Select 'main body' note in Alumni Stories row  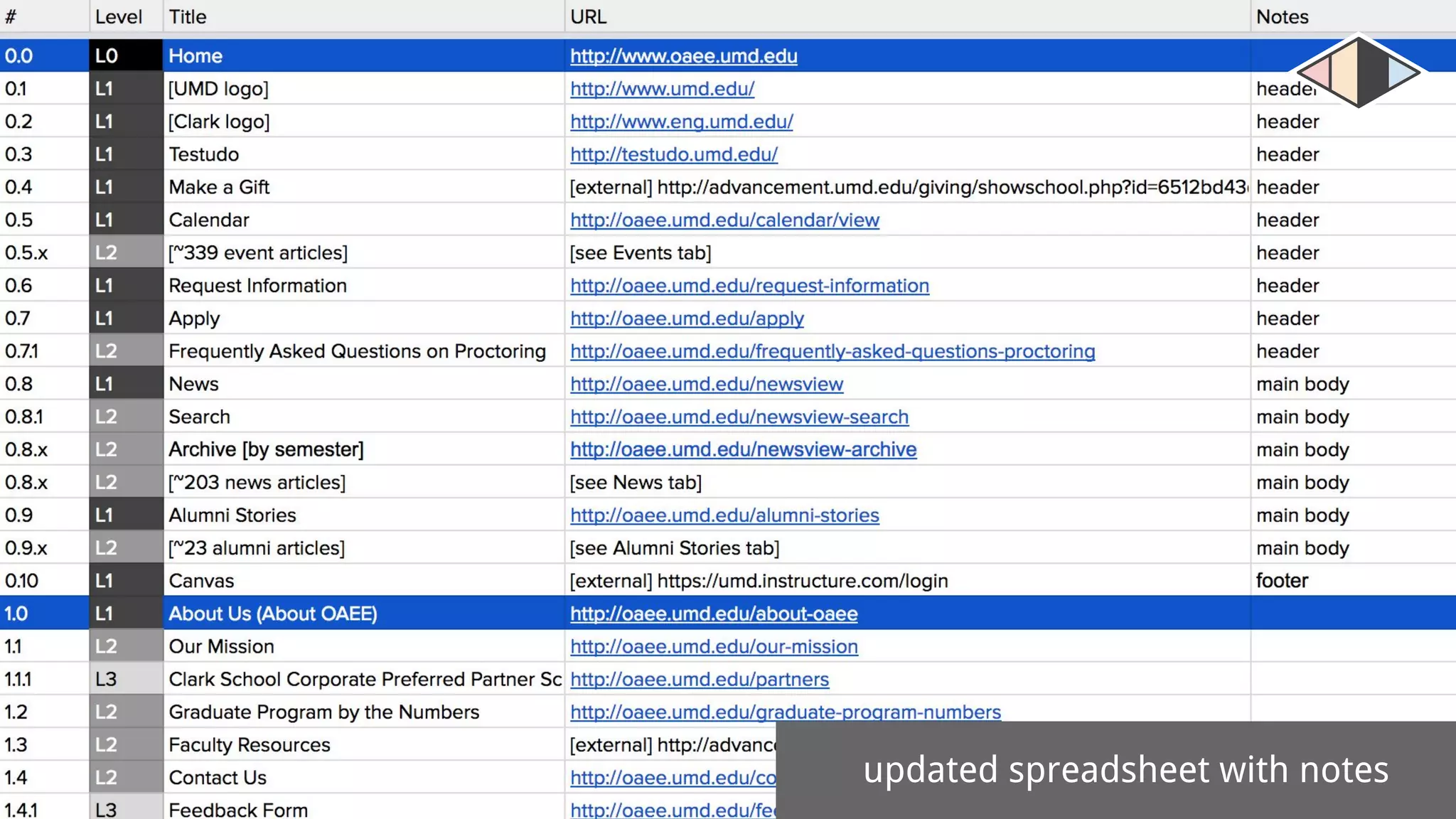click(x=1354, y=515)
